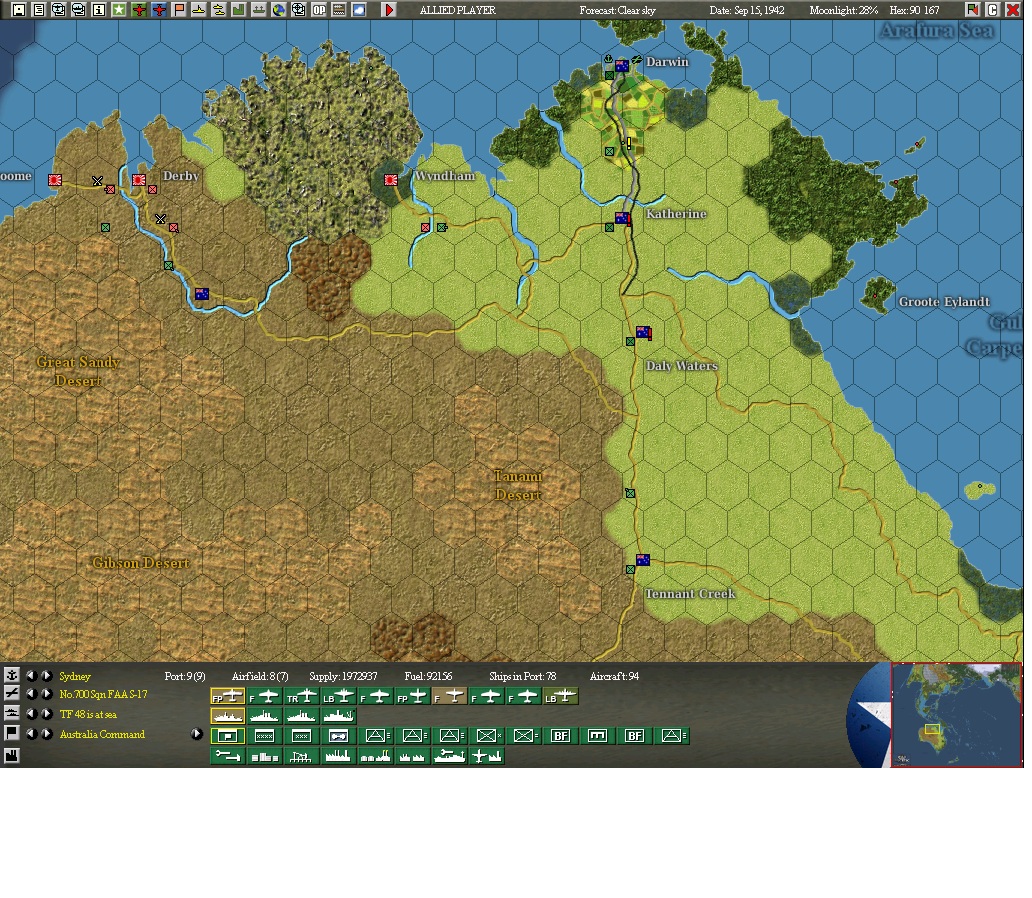Click the OP toolbar button
The height and width of the screenshot is (898, 1032).
[319, 10]
